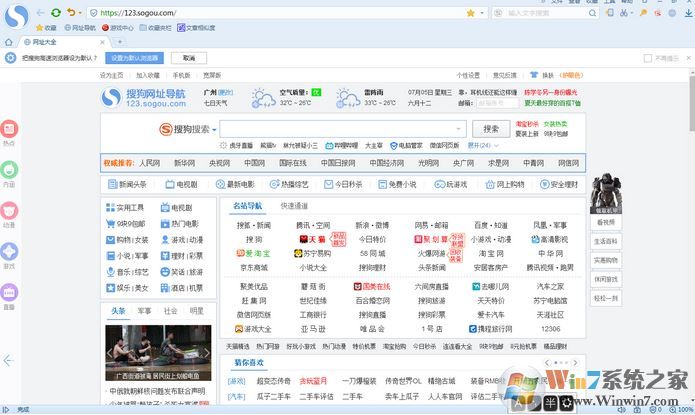The height and width of the screenshot is (415, 695).
Task: Expand the address bar dropdown arrow
Action: coord(482,13)
